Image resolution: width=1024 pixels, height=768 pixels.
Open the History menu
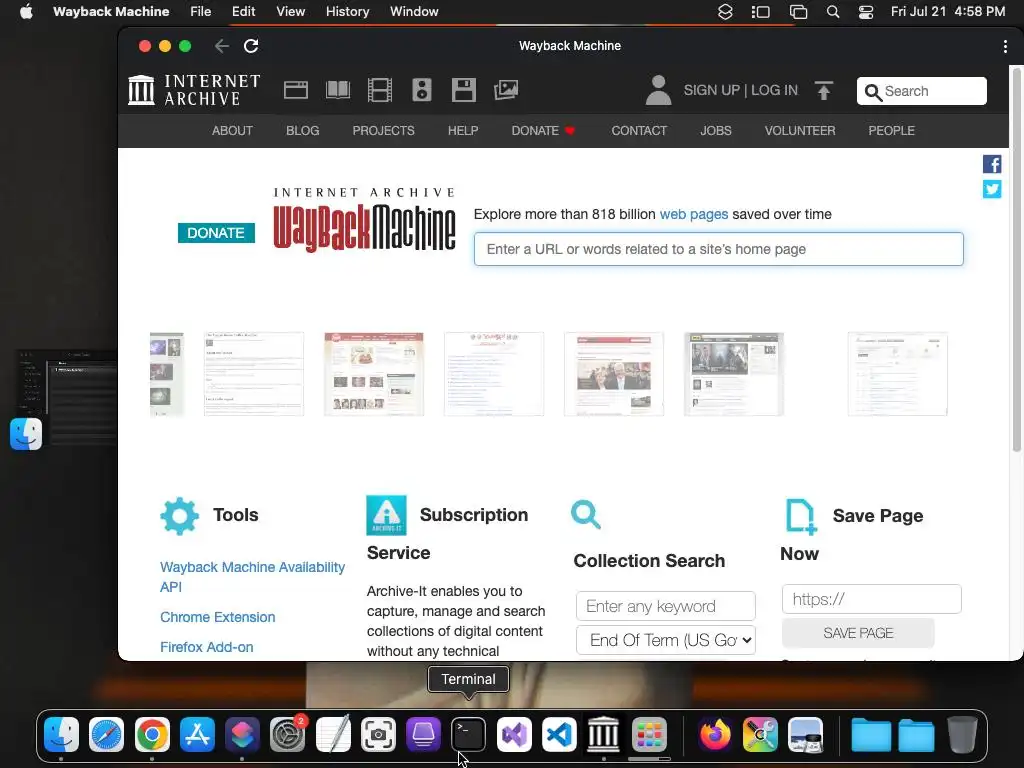347,12
